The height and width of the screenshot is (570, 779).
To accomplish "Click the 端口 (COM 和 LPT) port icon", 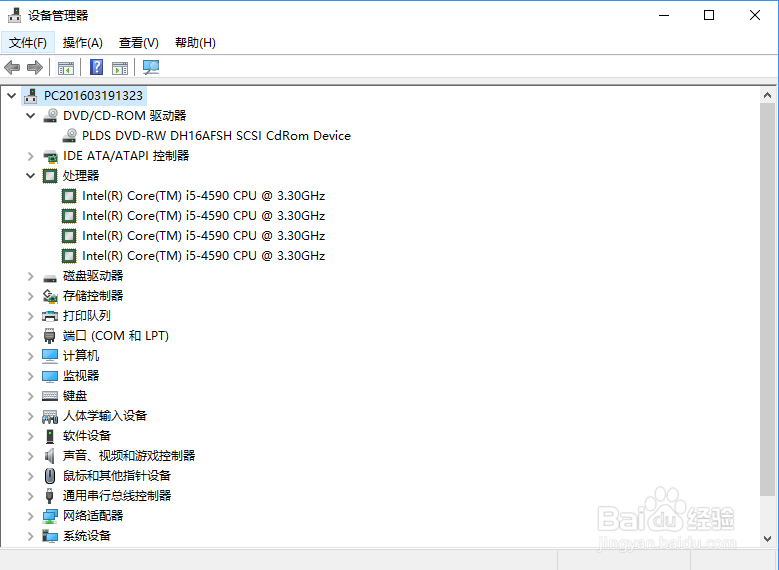I will 50,336.
